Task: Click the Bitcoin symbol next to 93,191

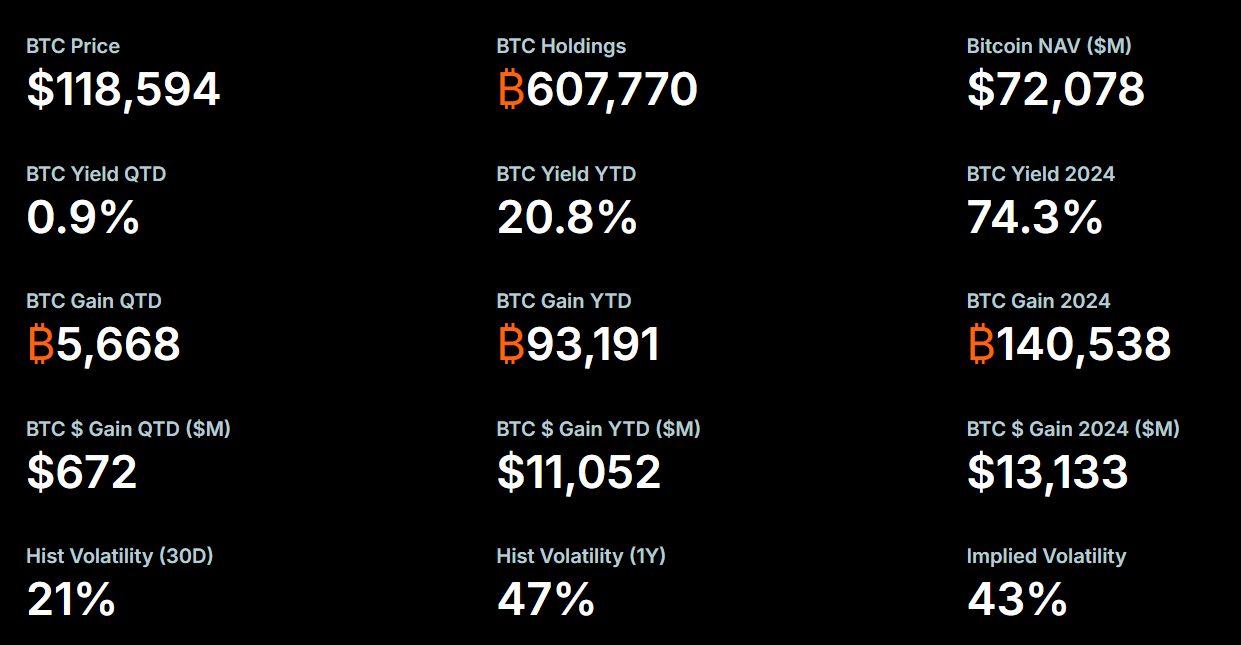Action: (511, 345)
